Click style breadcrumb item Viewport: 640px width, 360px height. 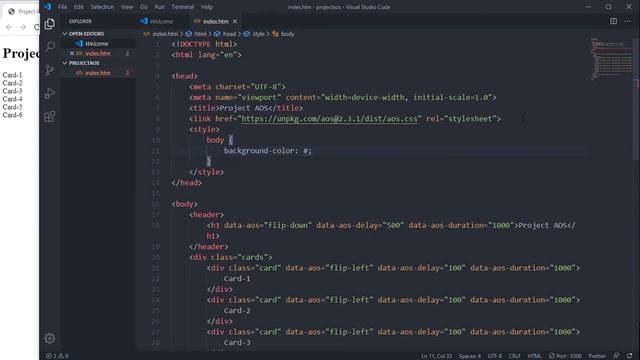(x=258, y=34)
